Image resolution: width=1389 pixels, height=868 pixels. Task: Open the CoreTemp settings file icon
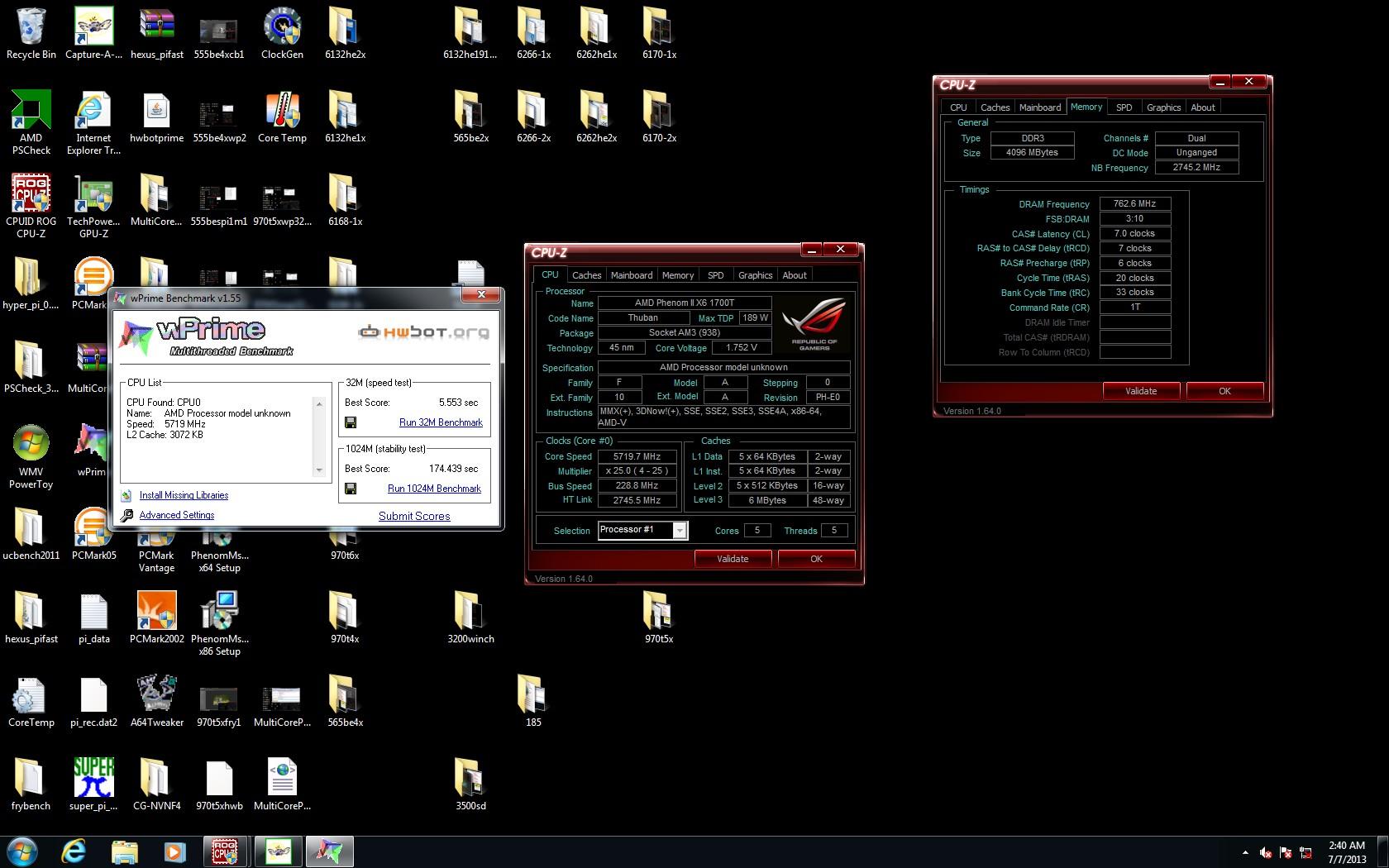pyautogui.click(x=31, y=702)
